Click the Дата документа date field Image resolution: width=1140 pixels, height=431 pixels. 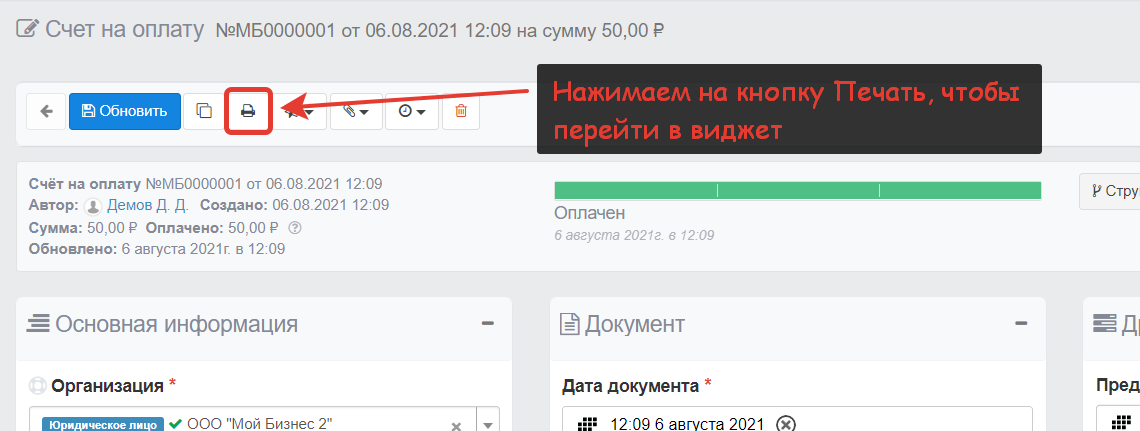click(798, 420)
